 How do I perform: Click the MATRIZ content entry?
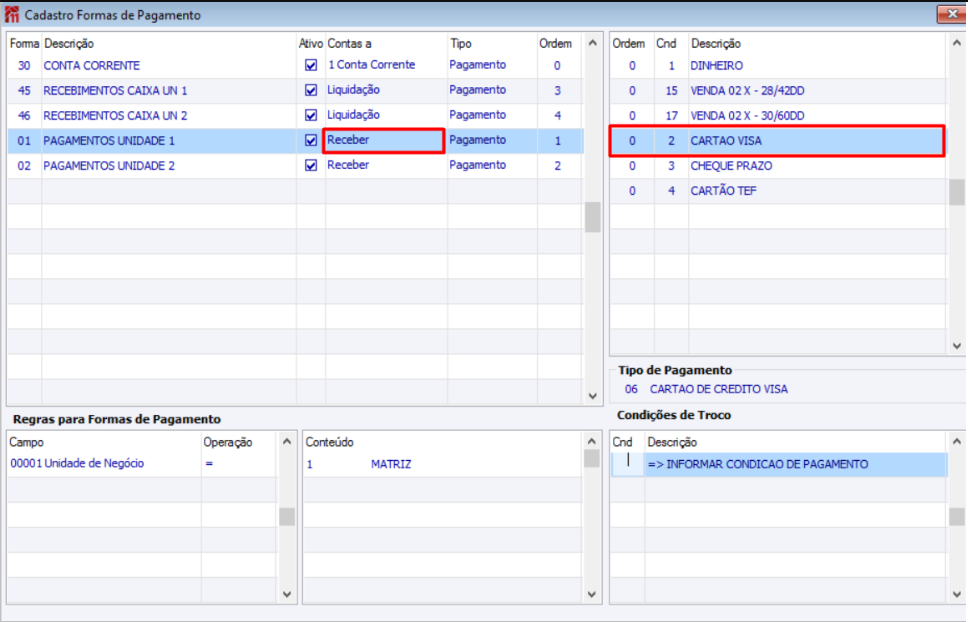(391, 464)
